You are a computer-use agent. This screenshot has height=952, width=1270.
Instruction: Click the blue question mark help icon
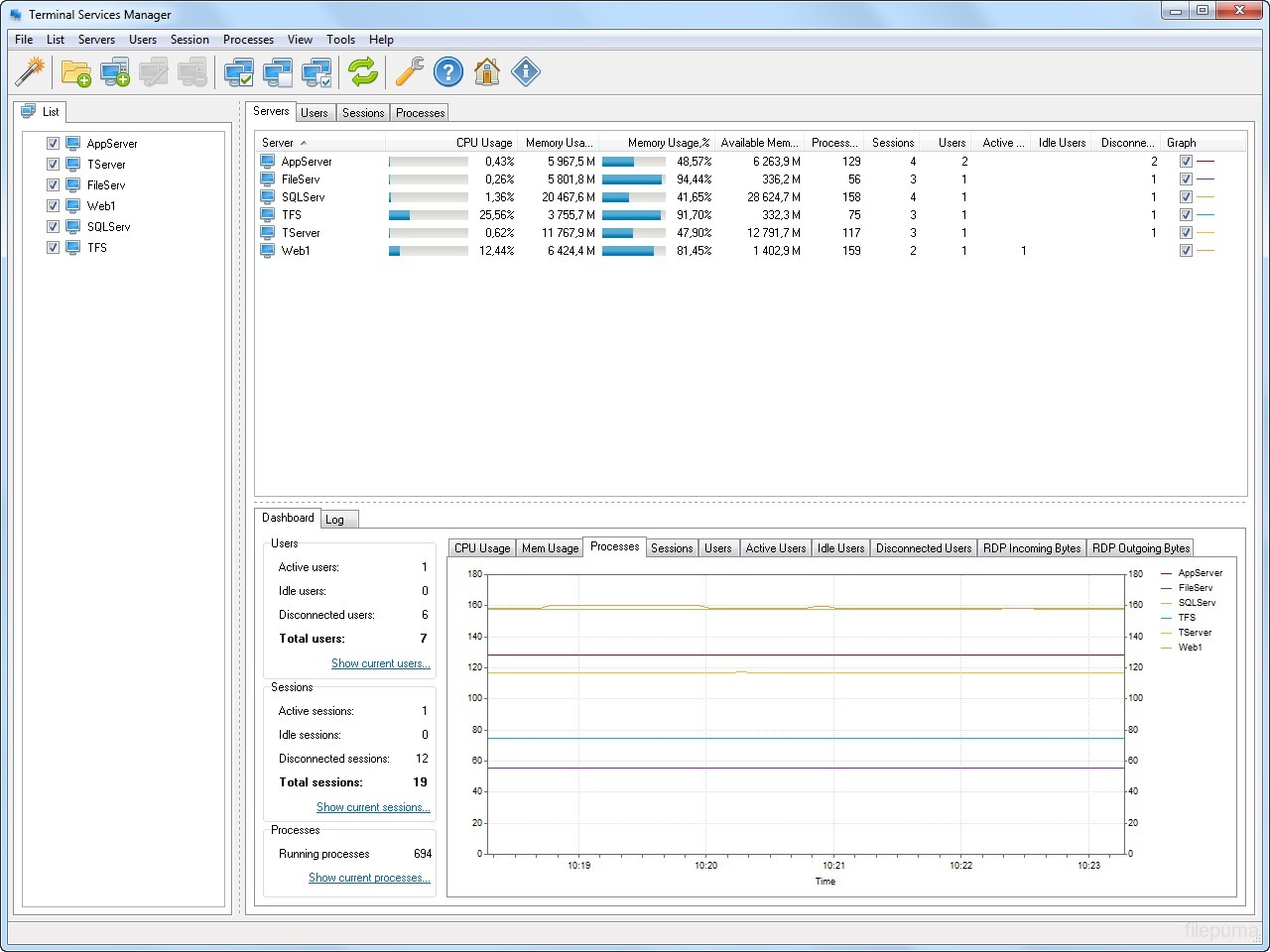coord(448,71)
